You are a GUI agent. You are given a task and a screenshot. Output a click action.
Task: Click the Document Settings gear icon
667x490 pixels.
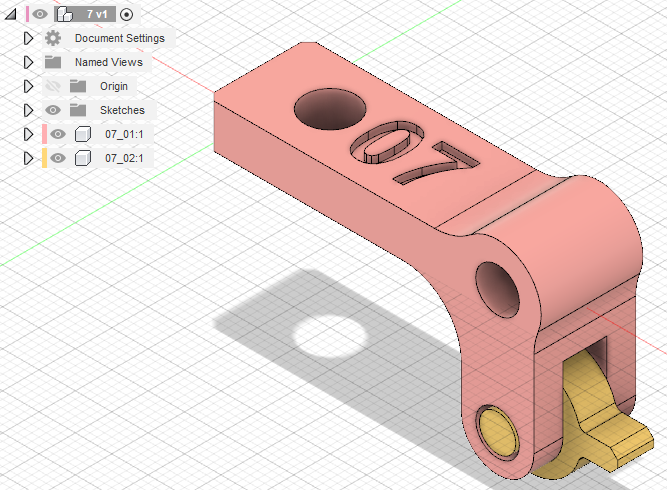(x=53, y=38)
